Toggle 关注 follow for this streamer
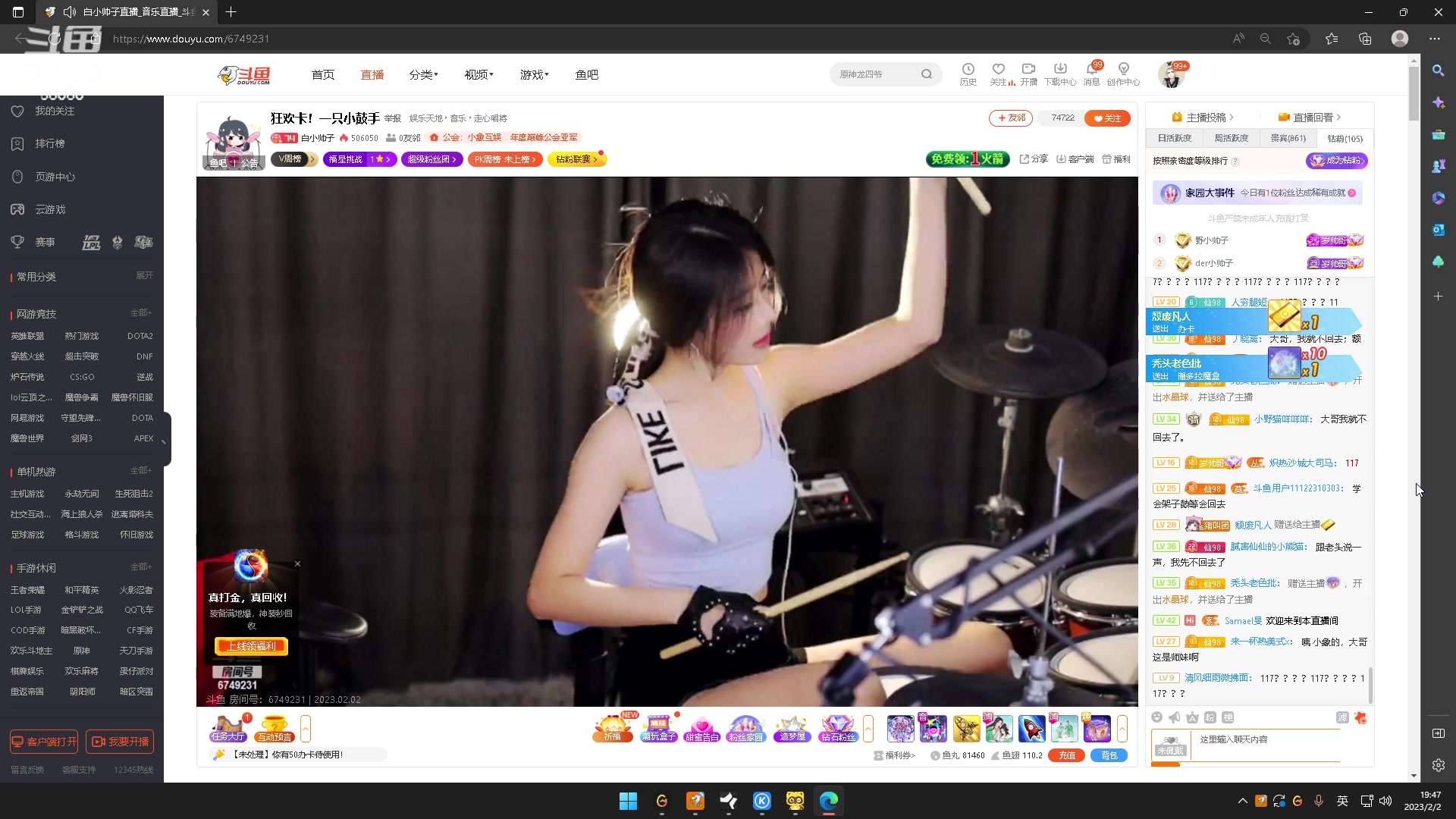The image size is (1456, 819). 1107,118
